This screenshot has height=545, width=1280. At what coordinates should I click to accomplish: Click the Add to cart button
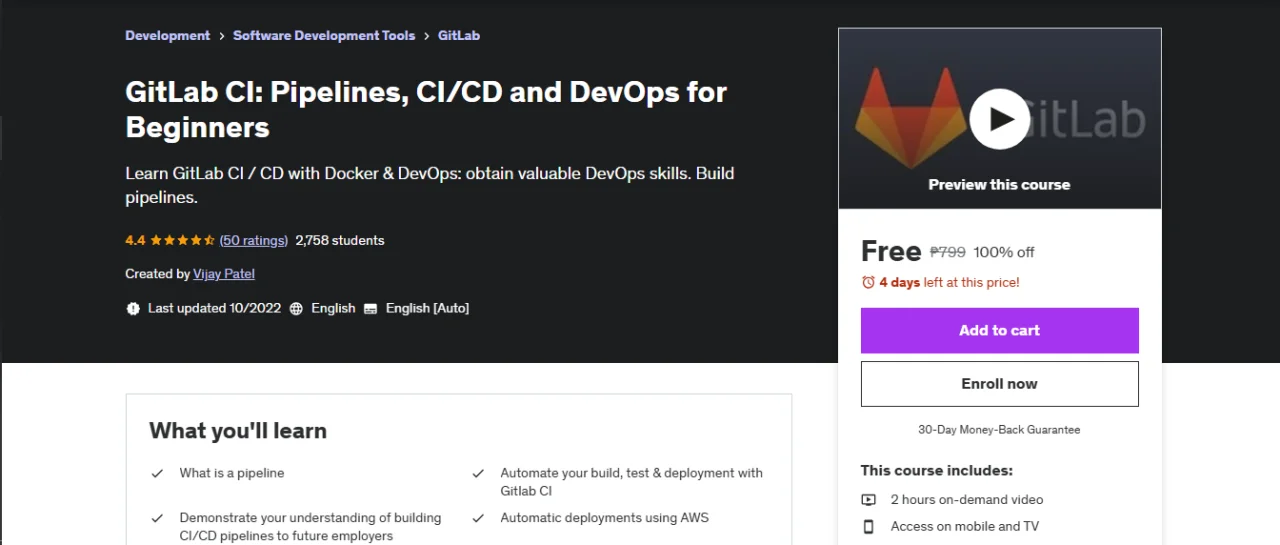click(999, 330)
